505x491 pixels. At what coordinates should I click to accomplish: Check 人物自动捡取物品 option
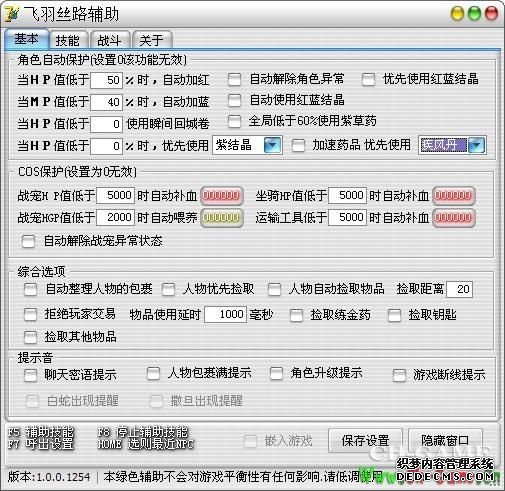coord(274,289)
